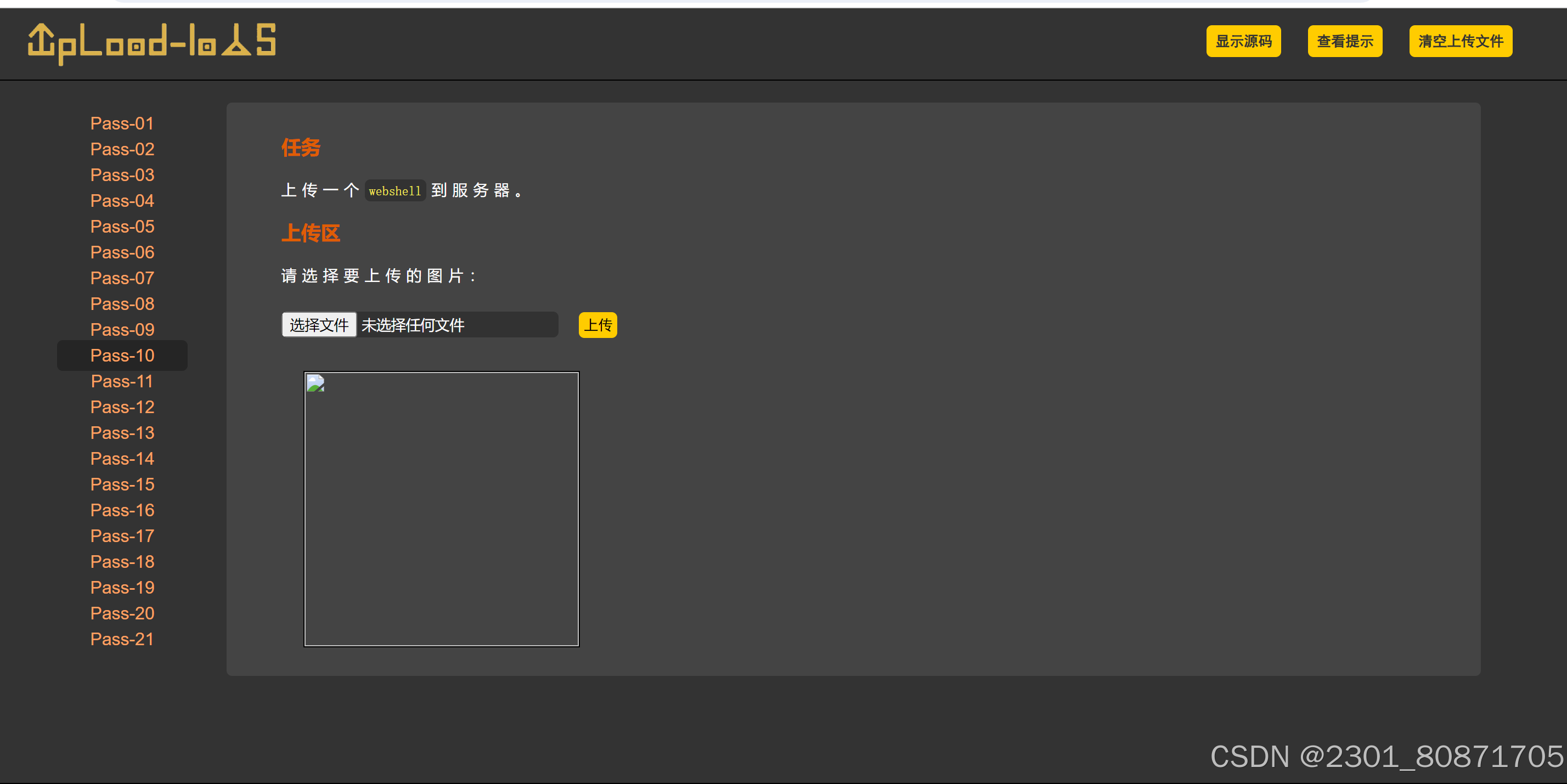This screenshot has width=1567, height=784.
Task: Open the 查看提示 hint button
Action: click(x=1344, y=41)
